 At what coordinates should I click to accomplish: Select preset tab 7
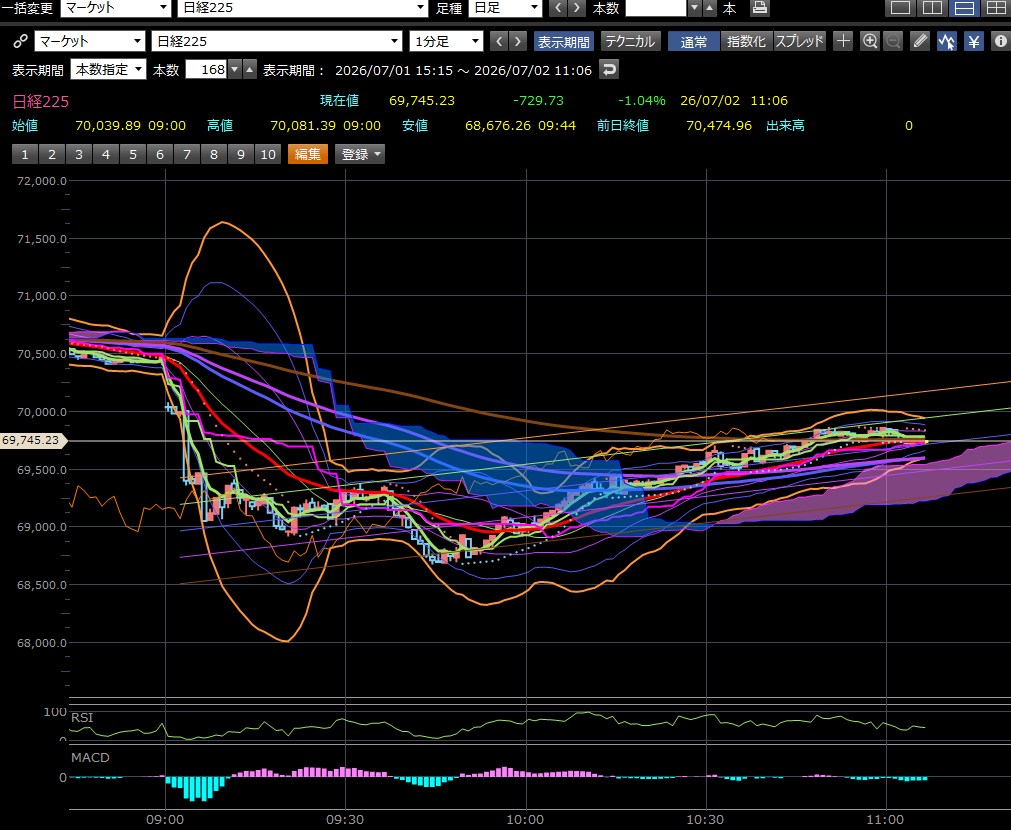[188, 154]
